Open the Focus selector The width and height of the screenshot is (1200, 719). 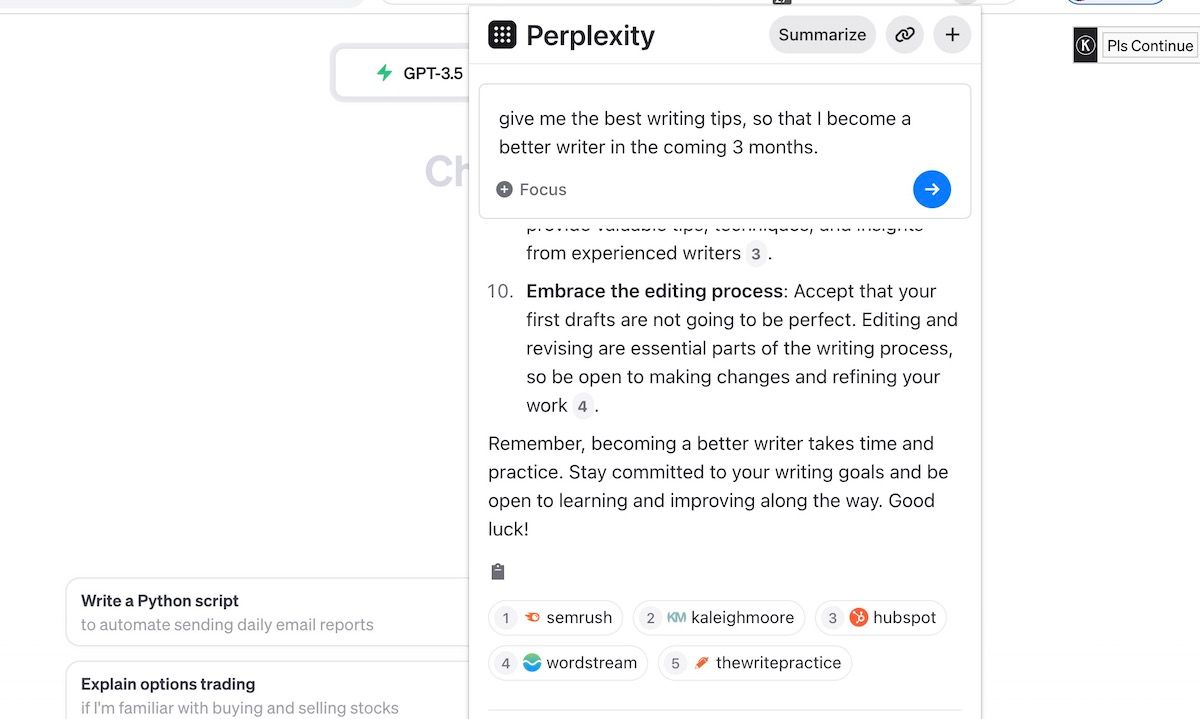point(531,189)
